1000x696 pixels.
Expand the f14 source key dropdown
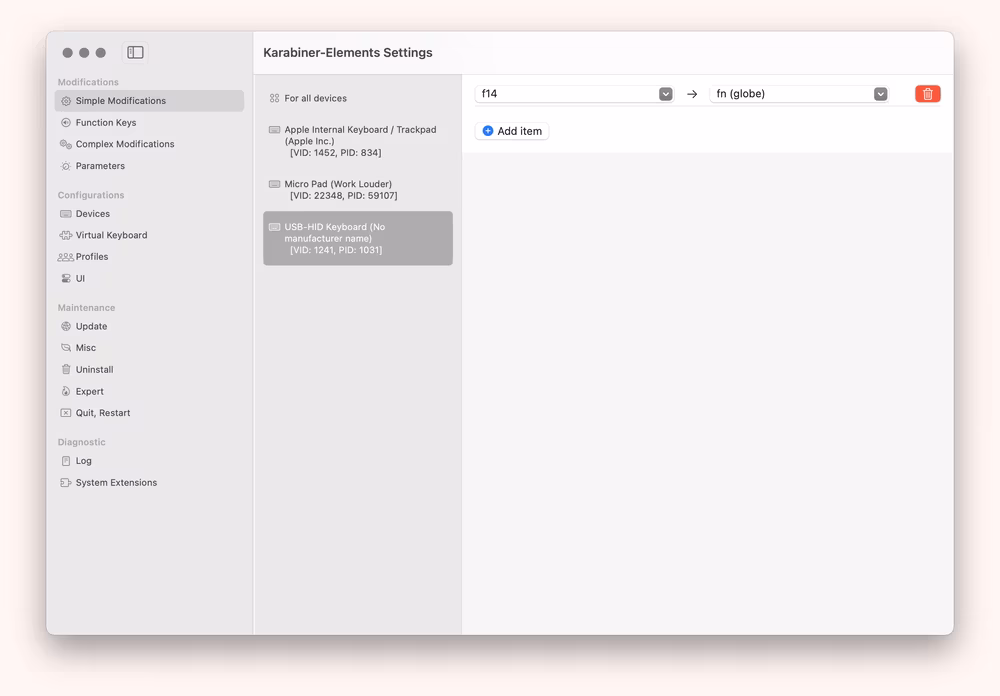pos(666,94)
